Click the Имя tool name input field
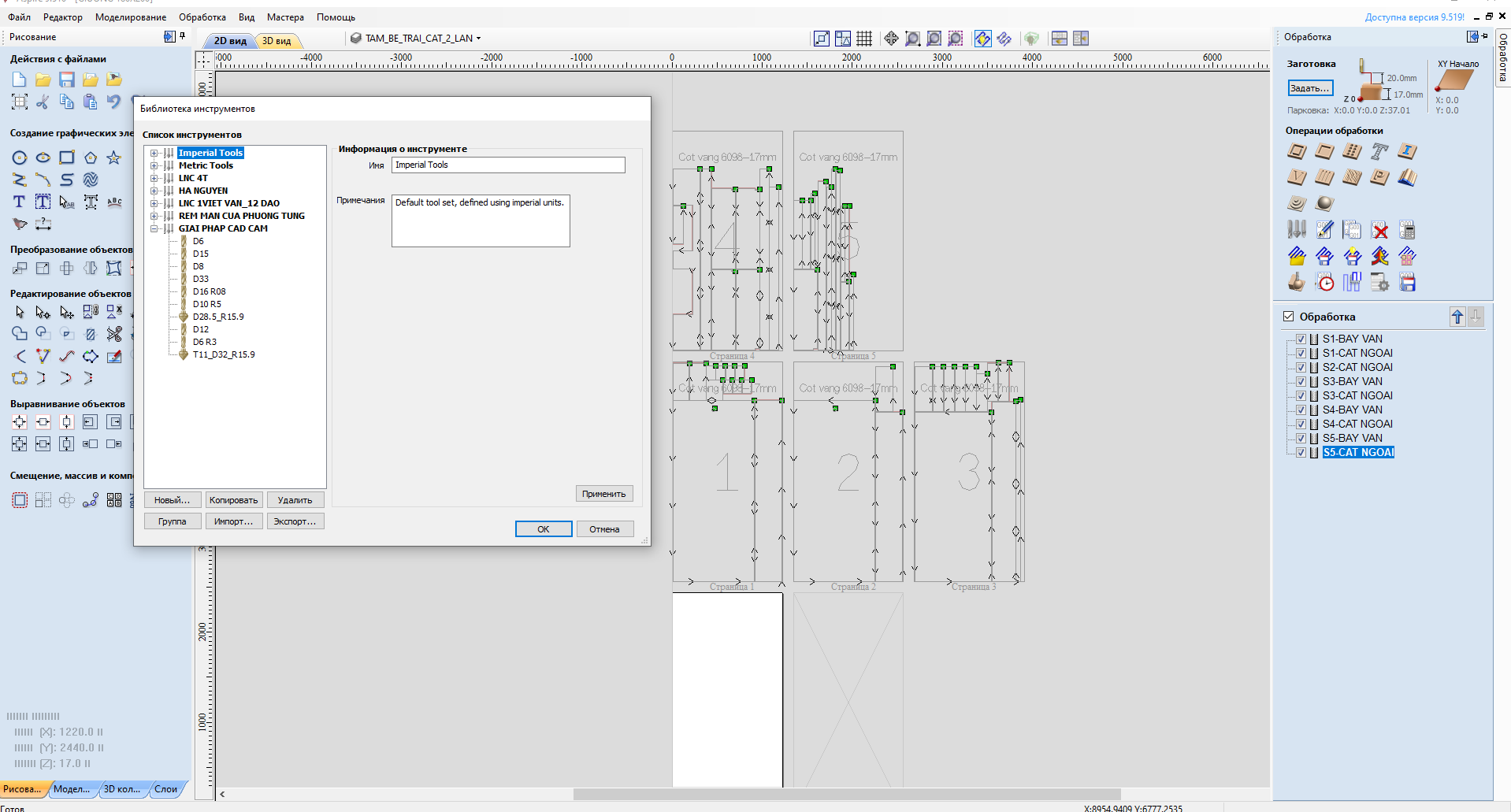Viewport: 1511px width, 812px height. [x=508, y=165]
